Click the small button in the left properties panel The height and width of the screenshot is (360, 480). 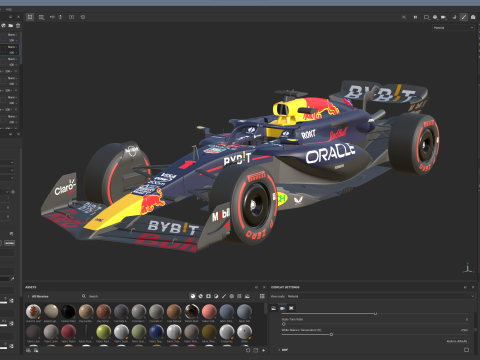click(9, 243)
